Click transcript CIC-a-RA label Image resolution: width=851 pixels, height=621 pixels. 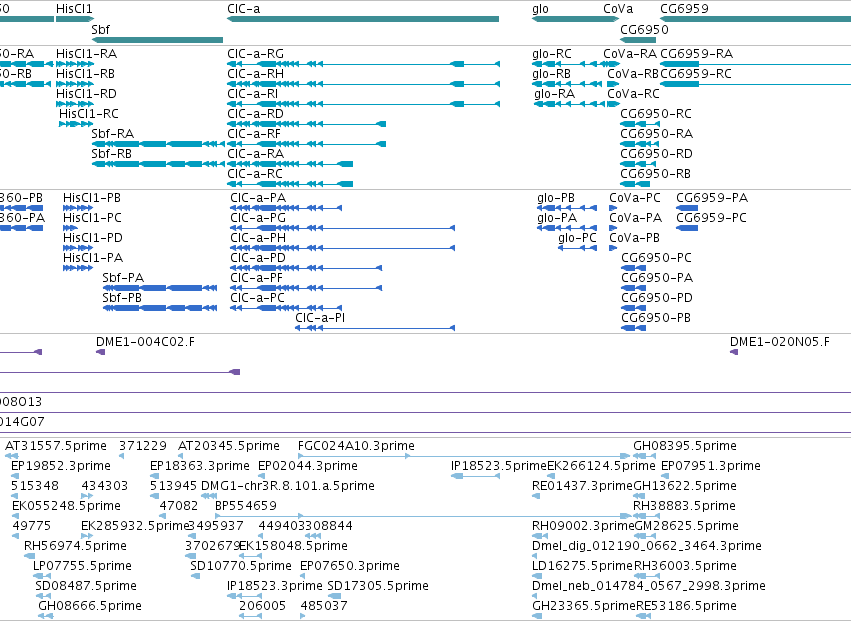pos(256,154)
